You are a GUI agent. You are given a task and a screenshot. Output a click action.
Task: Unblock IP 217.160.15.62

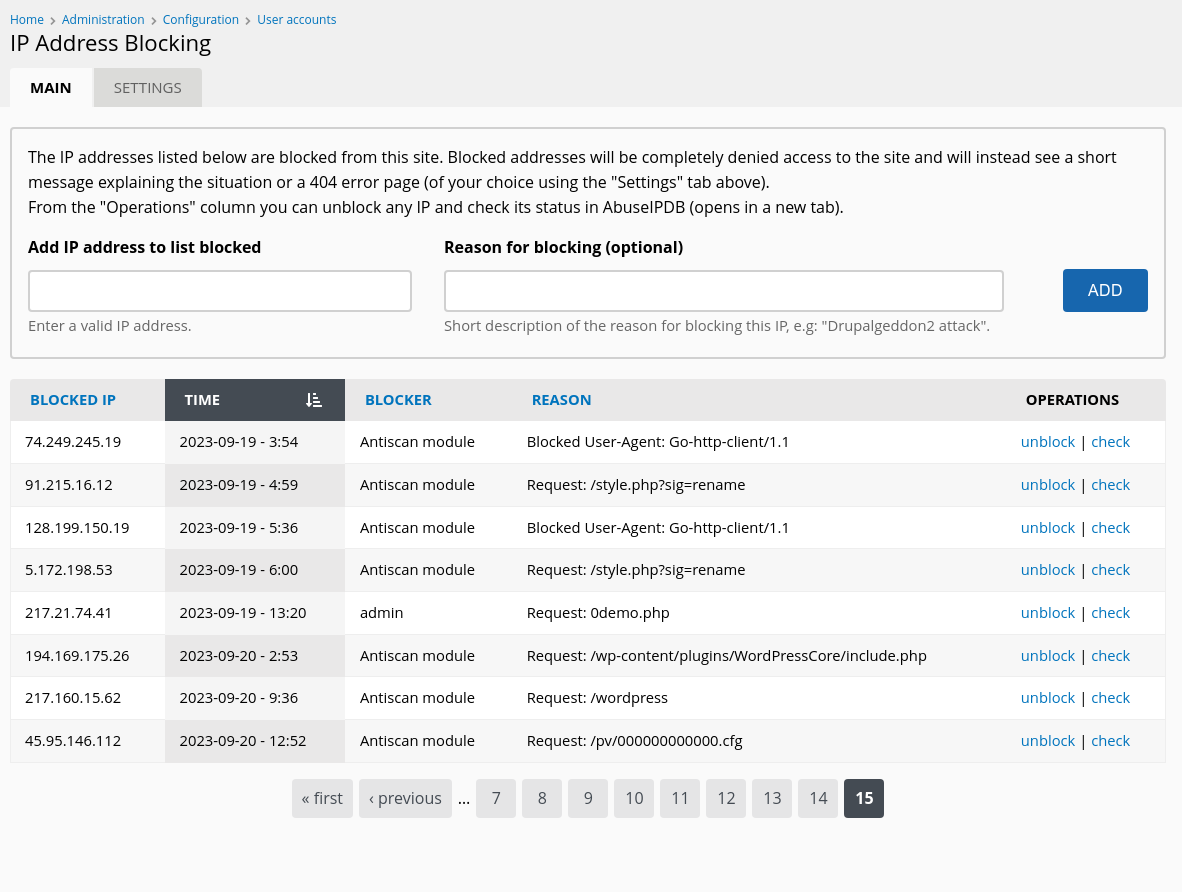[x=1048, y=698]
